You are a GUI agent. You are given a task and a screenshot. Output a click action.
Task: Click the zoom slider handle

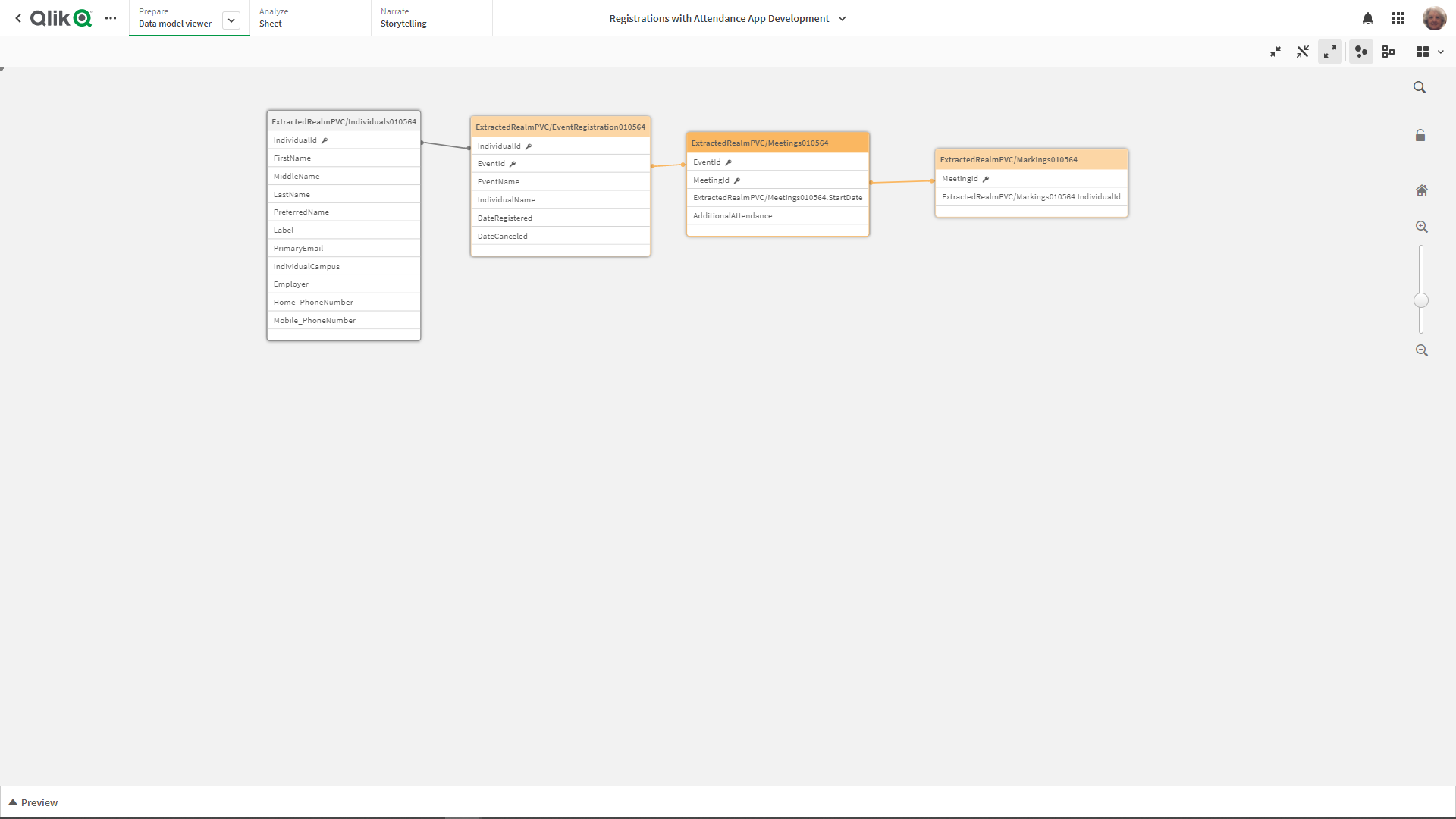[x=1421, y=300]
